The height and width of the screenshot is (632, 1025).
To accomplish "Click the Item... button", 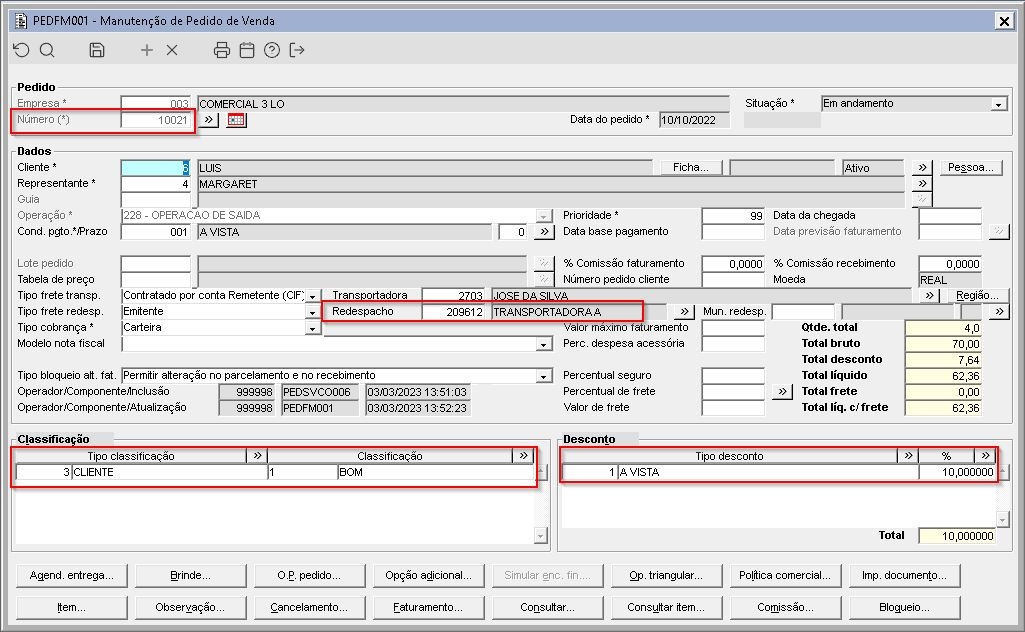I will [72, 607].
